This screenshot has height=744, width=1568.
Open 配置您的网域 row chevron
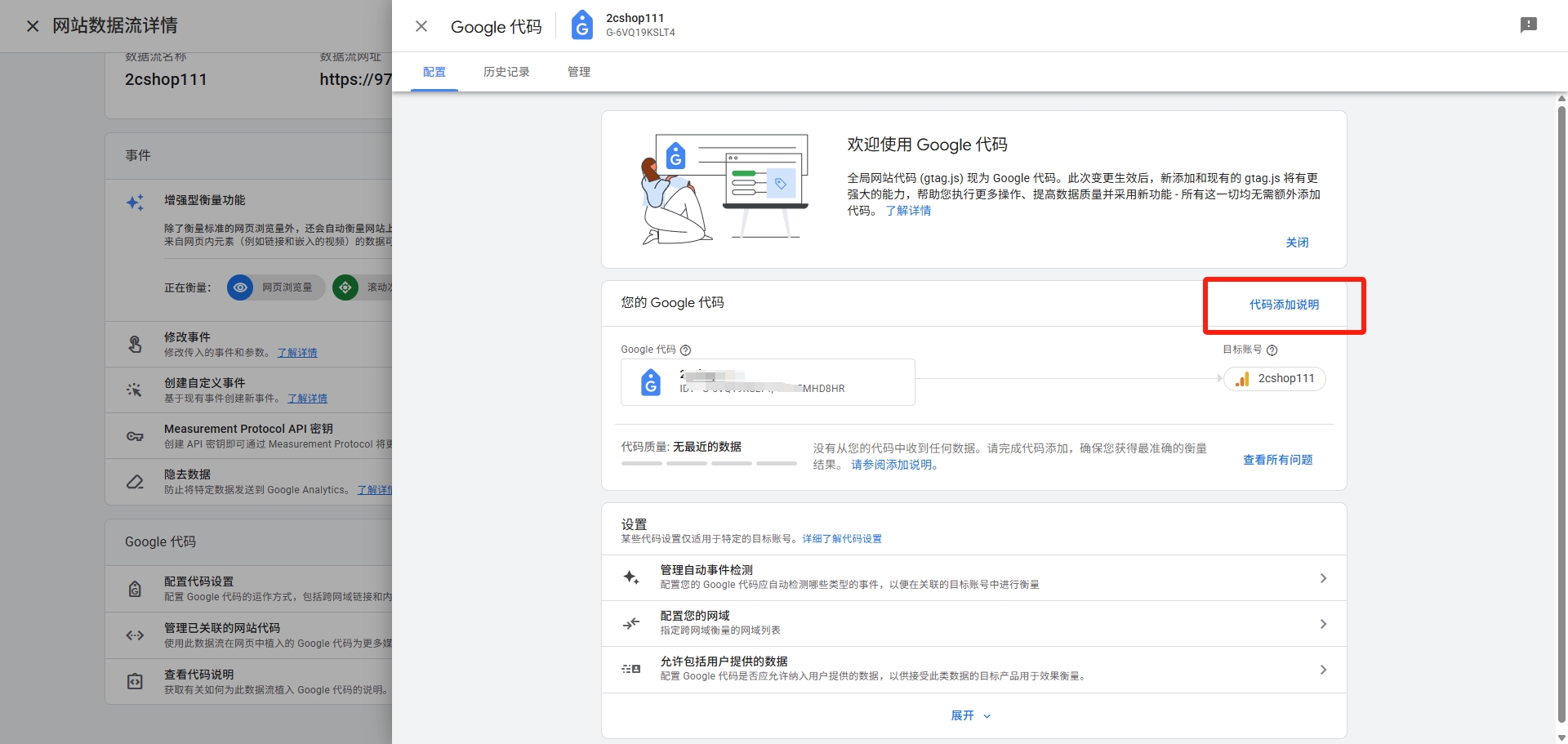tap(1323, 624)
